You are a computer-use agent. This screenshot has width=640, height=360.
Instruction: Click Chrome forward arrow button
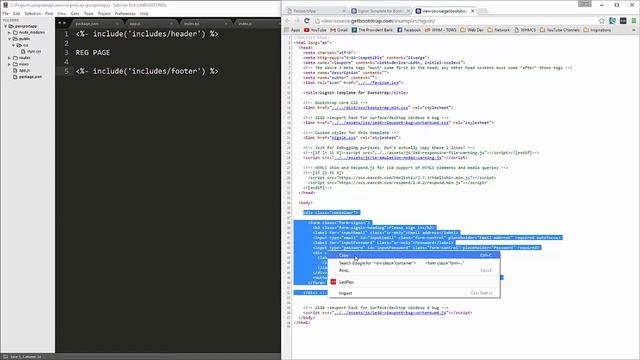(297, 21)
